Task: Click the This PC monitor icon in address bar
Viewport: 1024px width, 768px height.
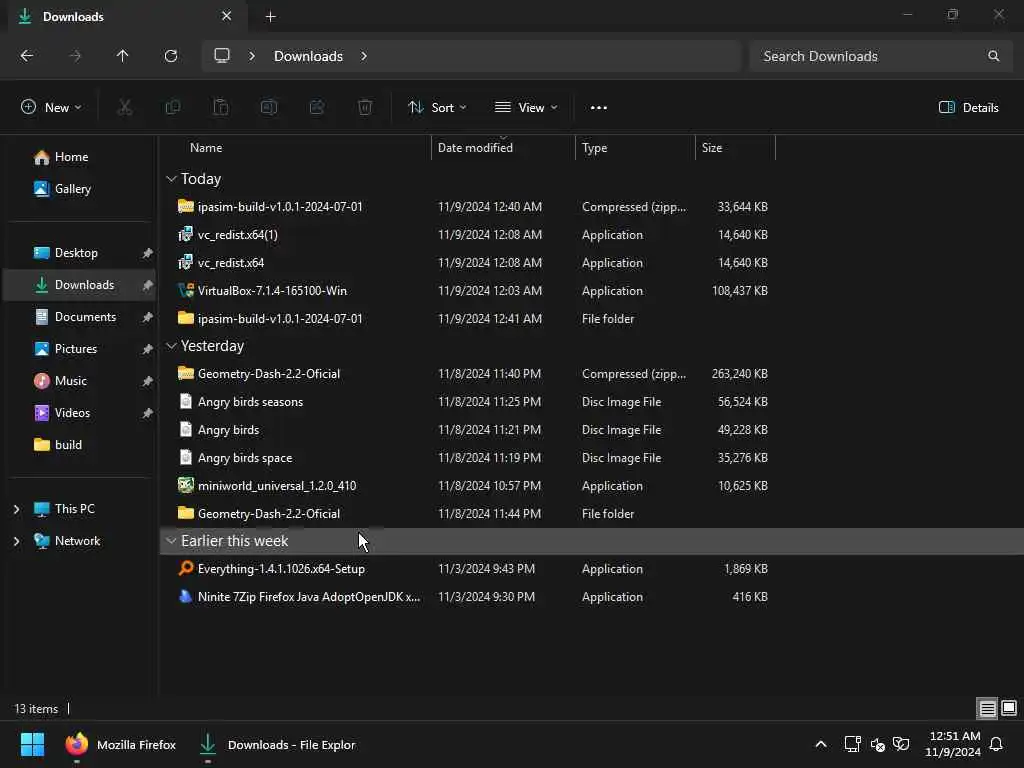Action: [222, 56]
